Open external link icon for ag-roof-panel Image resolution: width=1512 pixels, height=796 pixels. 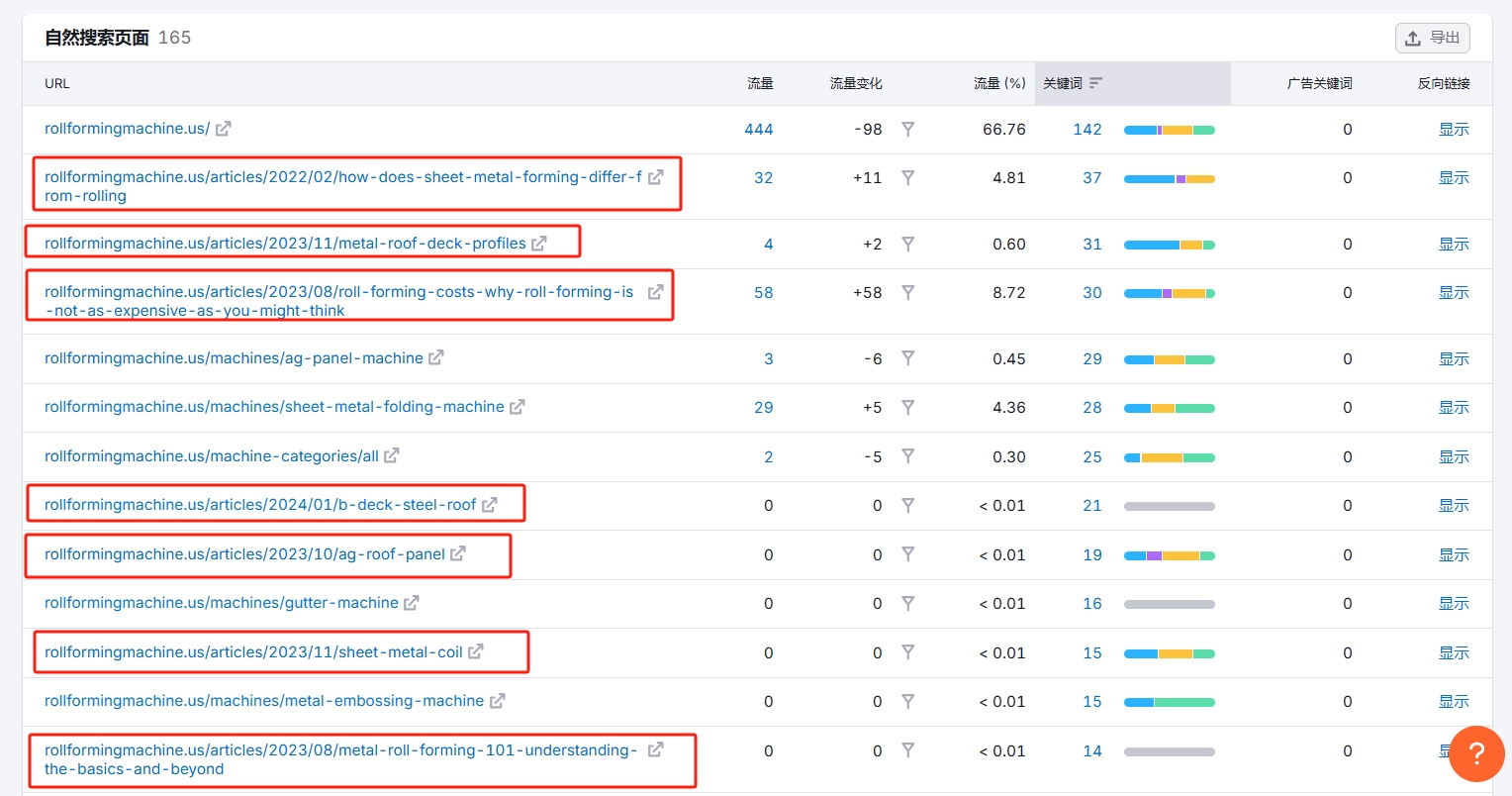click(458, 553)
